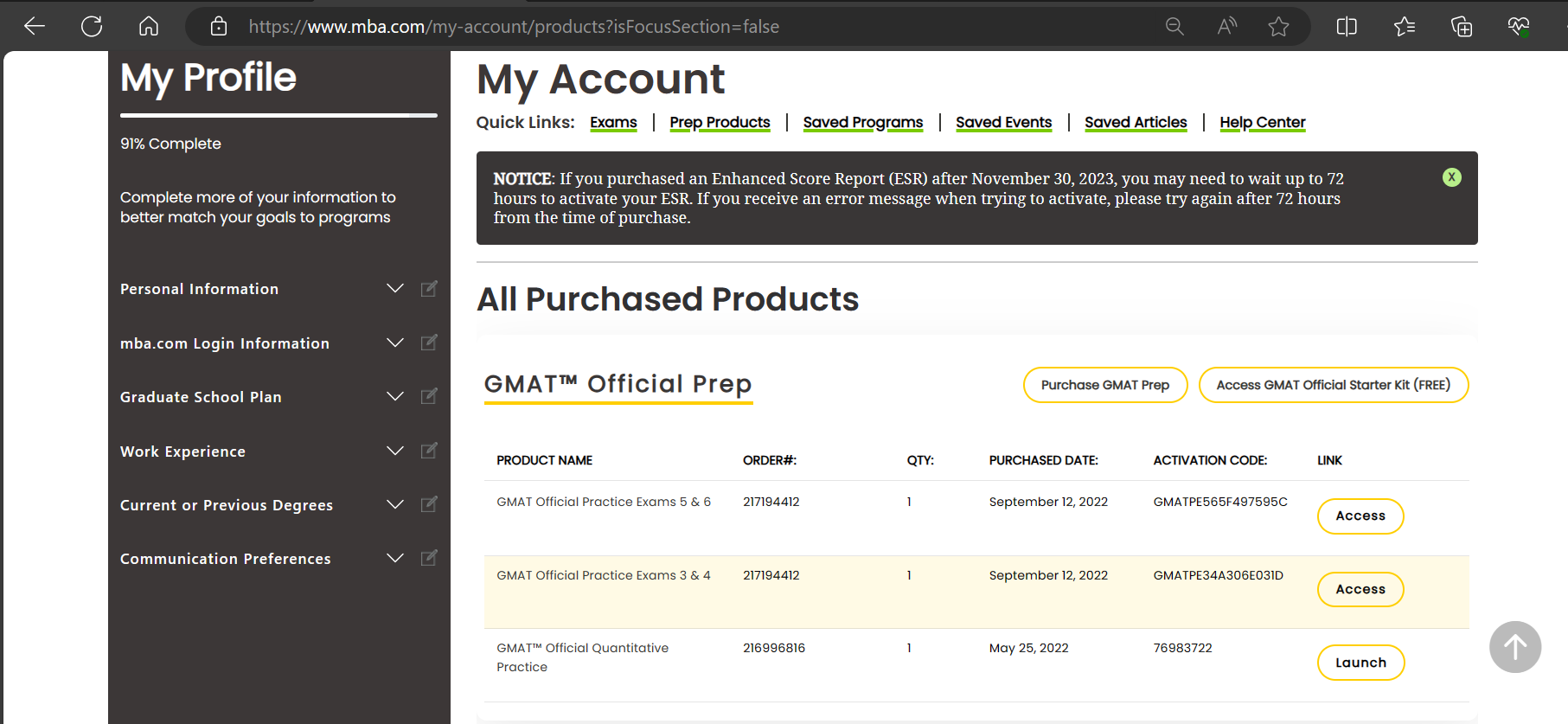Click the GMAT Official Prep heading
Screen dimensions: 1568x724
(618, 384)
